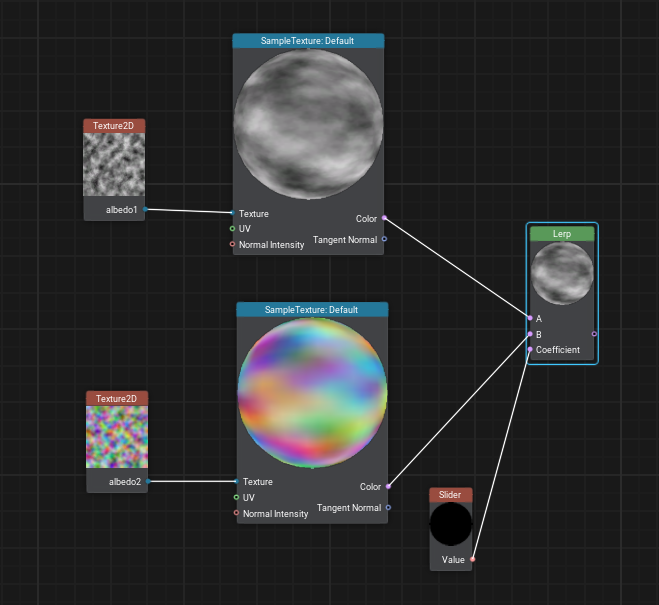Click the black Slider preview circle
This screenshot has height=605, width=659.
tap(451, 524)
